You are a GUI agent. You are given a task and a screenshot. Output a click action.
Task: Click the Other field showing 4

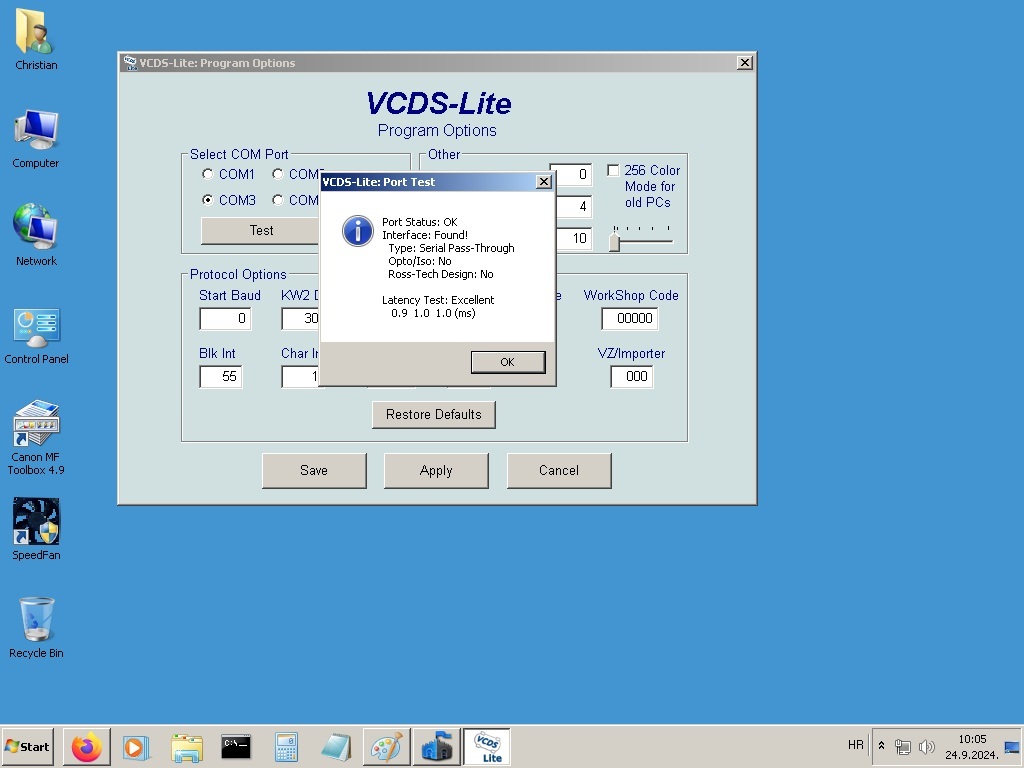[574, 206]
